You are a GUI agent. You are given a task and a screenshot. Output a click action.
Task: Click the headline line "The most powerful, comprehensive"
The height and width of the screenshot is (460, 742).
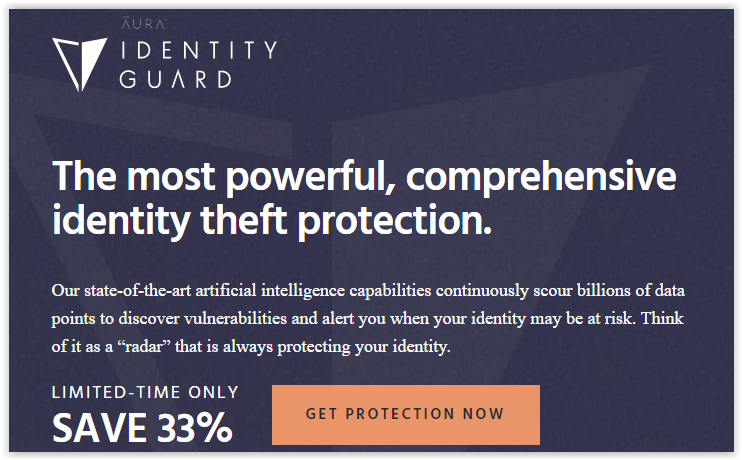coord(364,177)
